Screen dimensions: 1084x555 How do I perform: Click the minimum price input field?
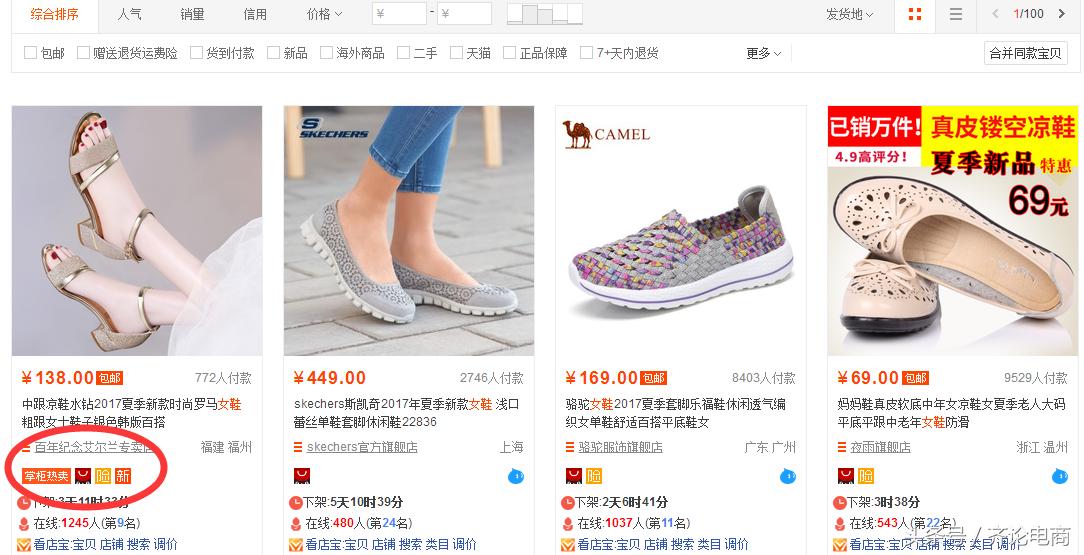click(x=399, y=14)
